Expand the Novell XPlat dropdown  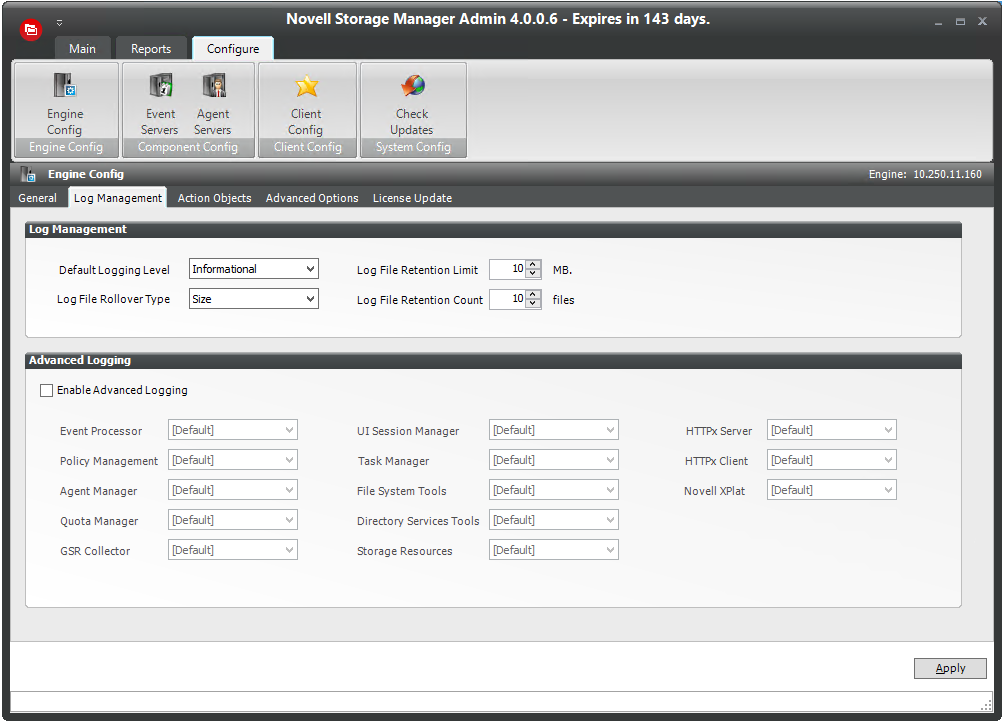832,490
